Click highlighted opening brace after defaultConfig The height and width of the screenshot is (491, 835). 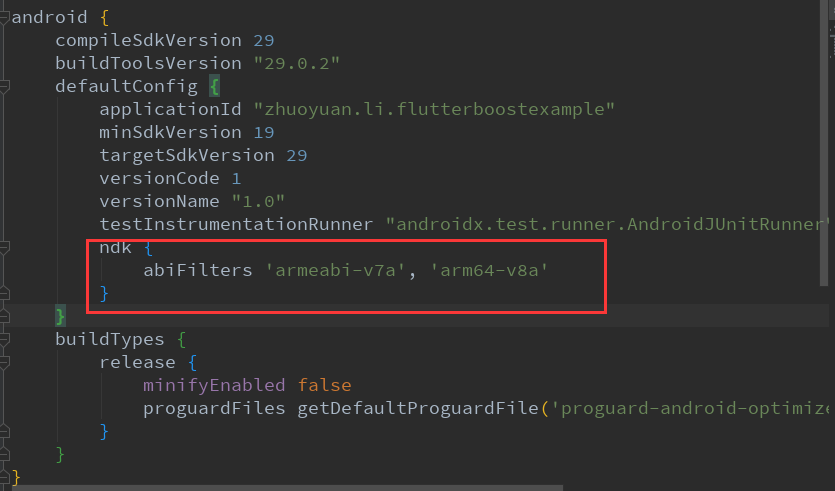[215, 86]
